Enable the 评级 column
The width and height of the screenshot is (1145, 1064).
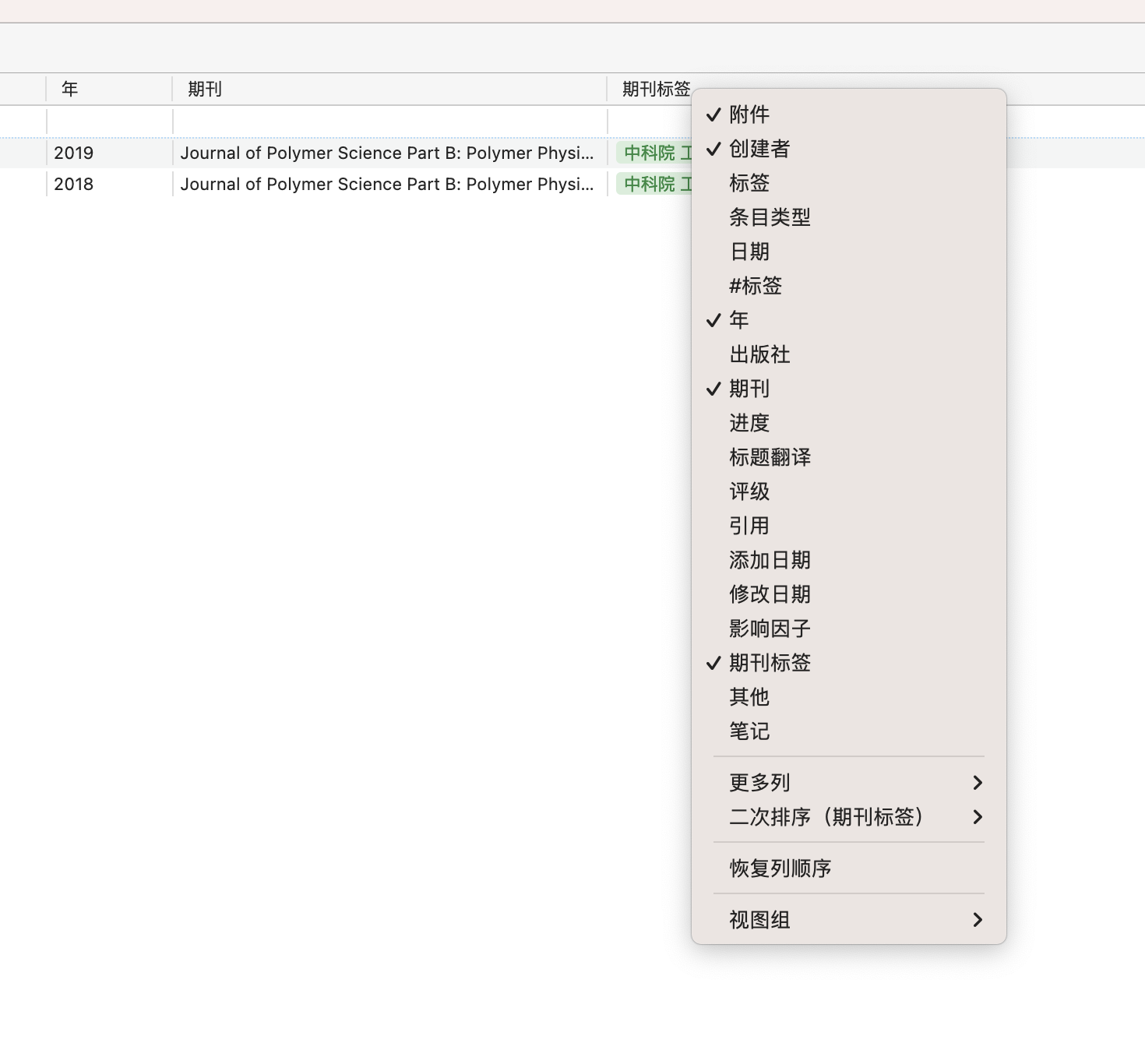[x=849, y=491]
